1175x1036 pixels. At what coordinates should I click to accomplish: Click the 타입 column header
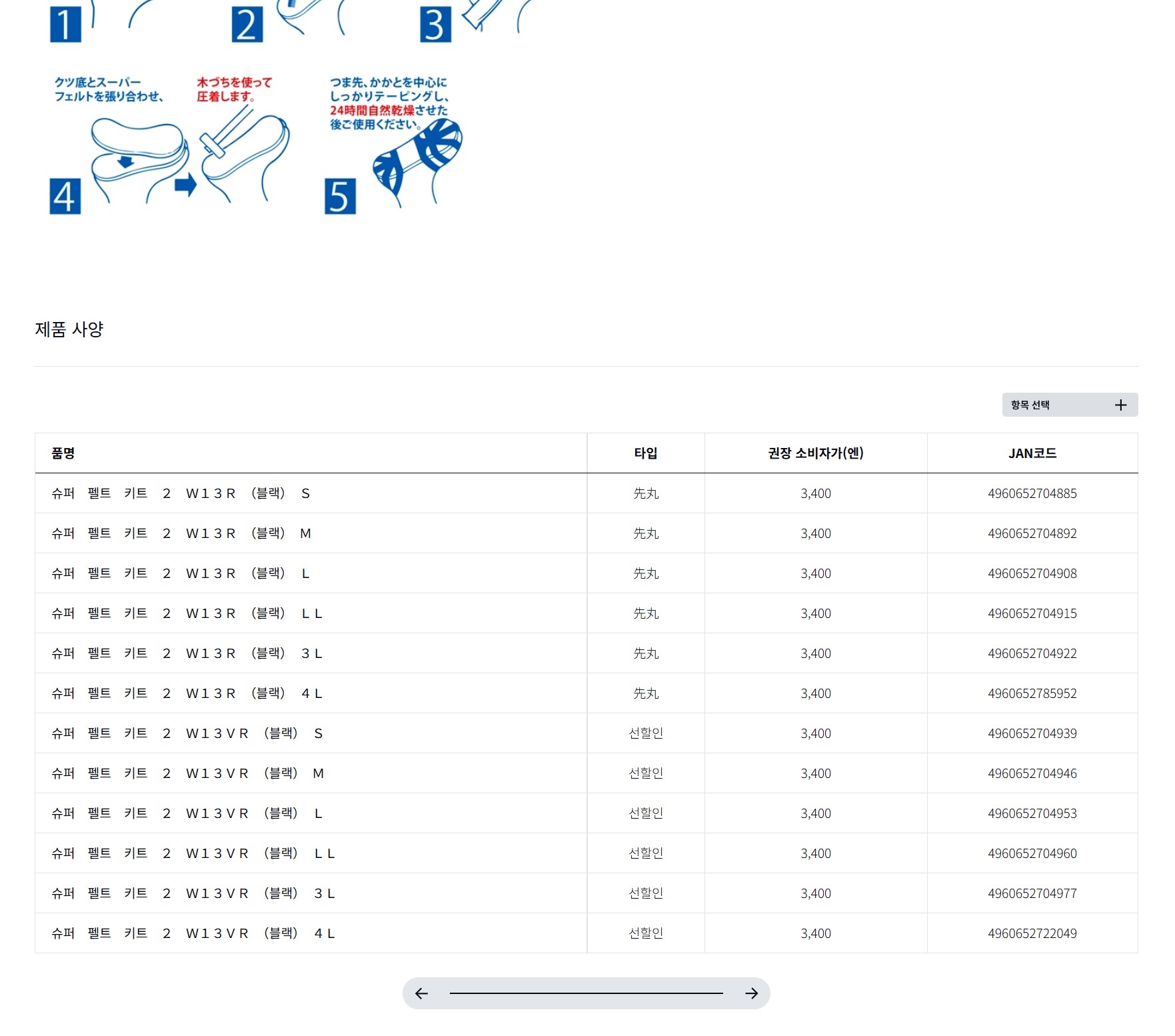pos(645,453)
